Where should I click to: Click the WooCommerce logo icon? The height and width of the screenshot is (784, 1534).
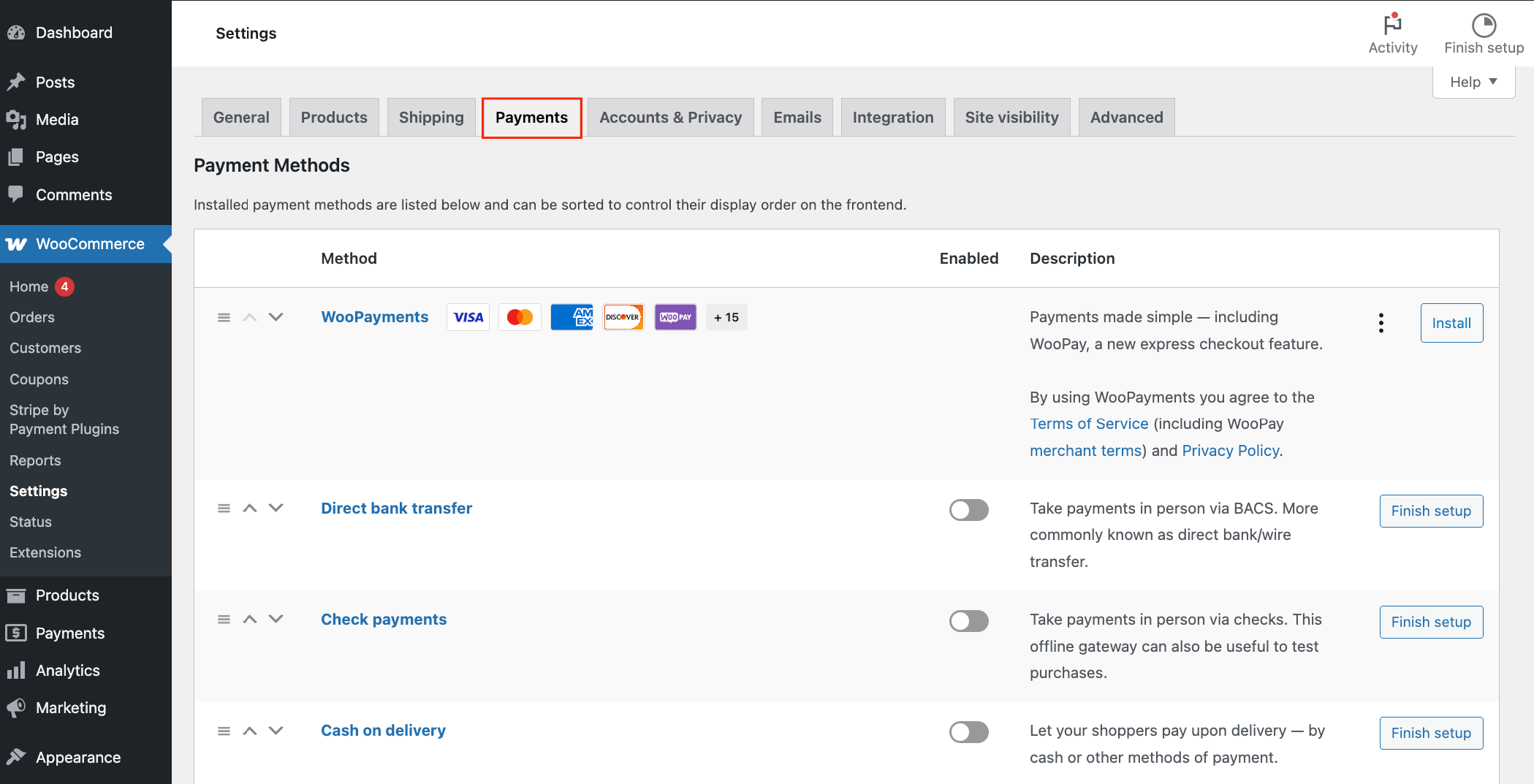(16, 244)
